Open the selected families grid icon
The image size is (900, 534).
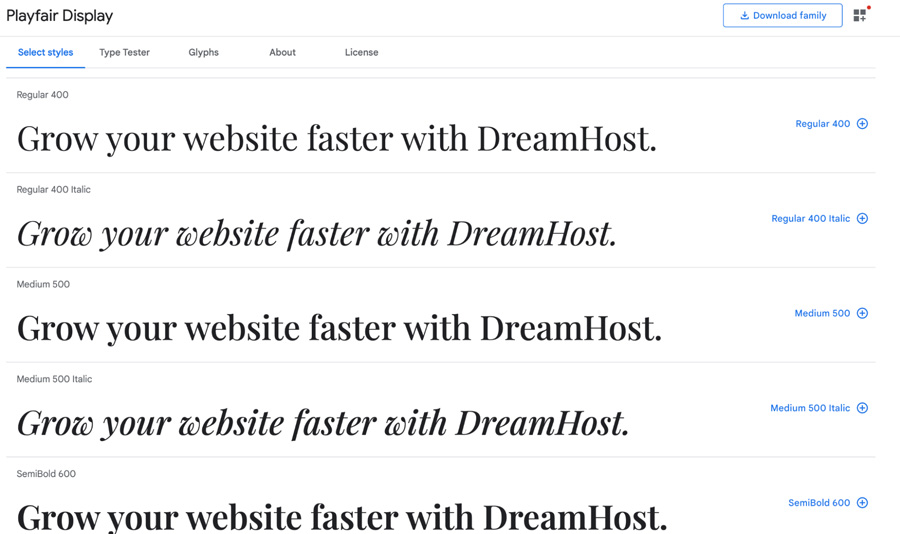(860, 16)
